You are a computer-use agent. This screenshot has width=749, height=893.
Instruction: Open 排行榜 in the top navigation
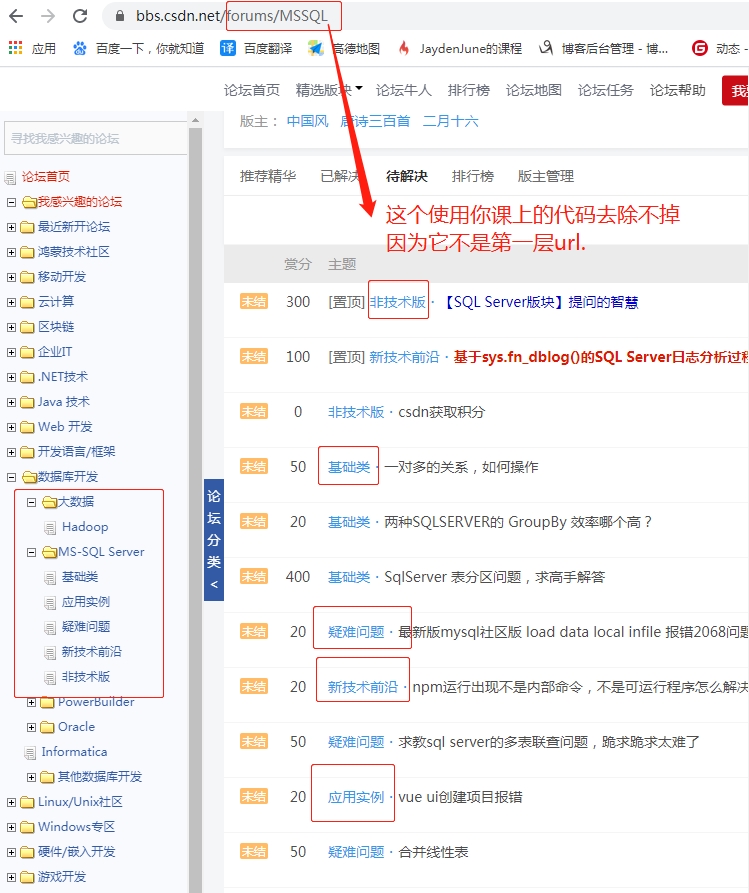[x=469, y=90]
